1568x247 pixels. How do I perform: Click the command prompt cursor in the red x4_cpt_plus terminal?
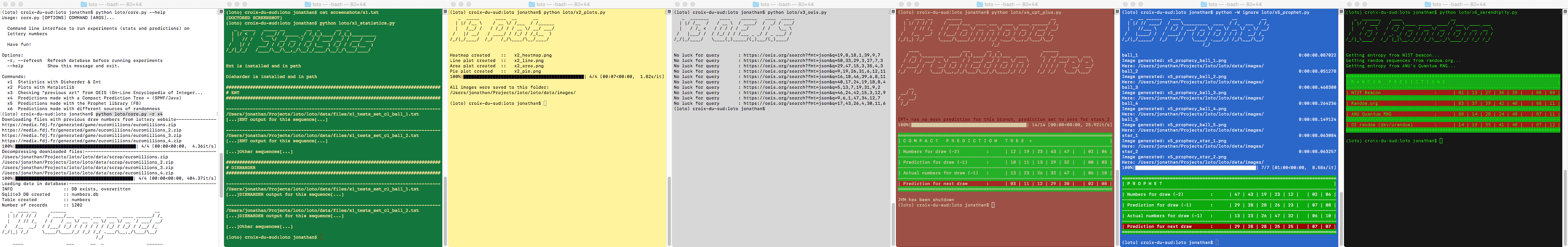(x=993, y=205)
